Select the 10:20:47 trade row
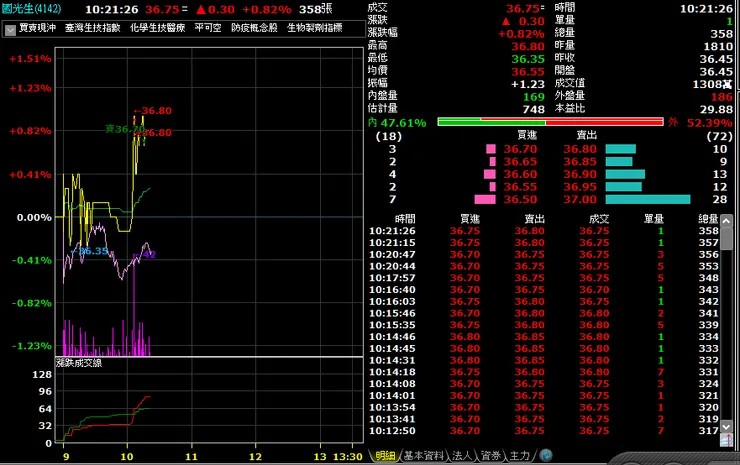This screenshot has width=740, height=465. point(544,254)
